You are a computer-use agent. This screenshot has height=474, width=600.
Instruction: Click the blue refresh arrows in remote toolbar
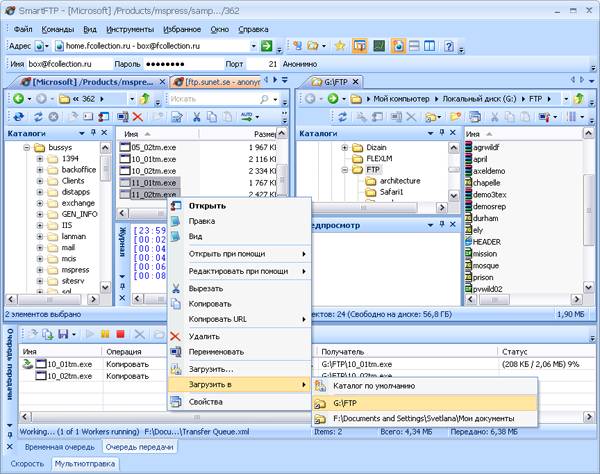[38, 117]
